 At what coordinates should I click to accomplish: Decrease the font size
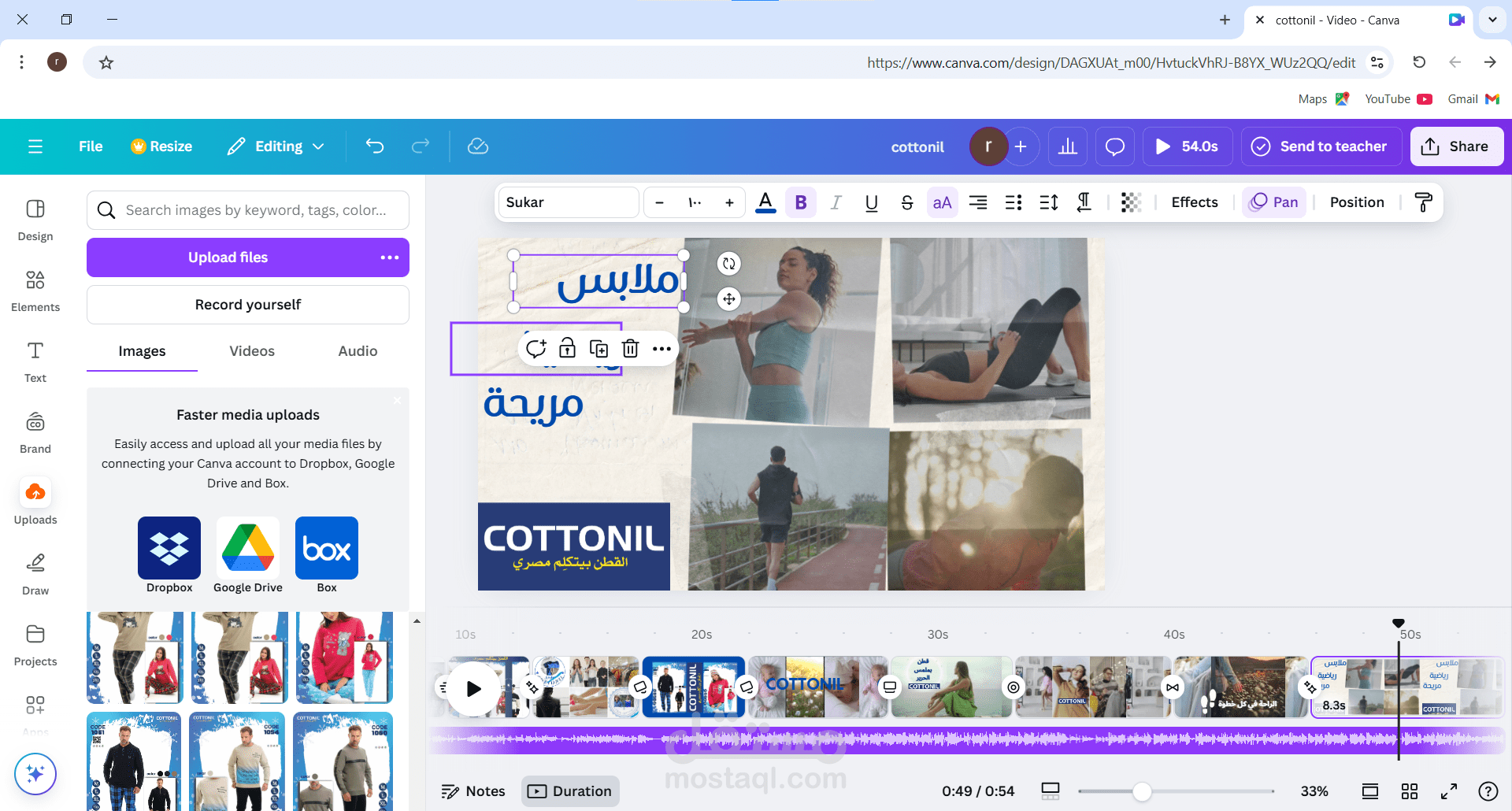tap(660, 202)
